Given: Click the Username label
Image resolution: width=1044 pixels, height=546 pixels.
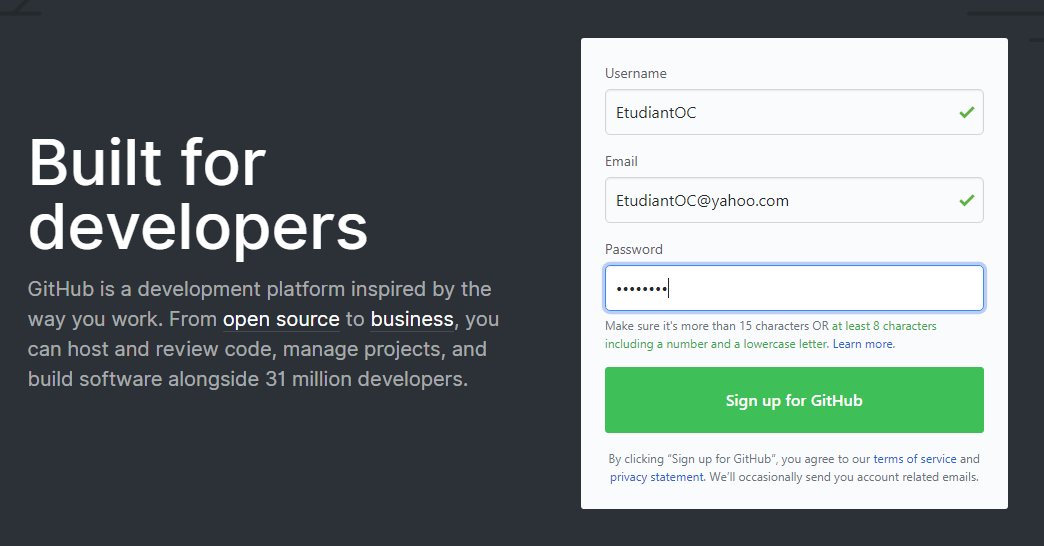Looking at the screenshot, I should pos(635,73).
